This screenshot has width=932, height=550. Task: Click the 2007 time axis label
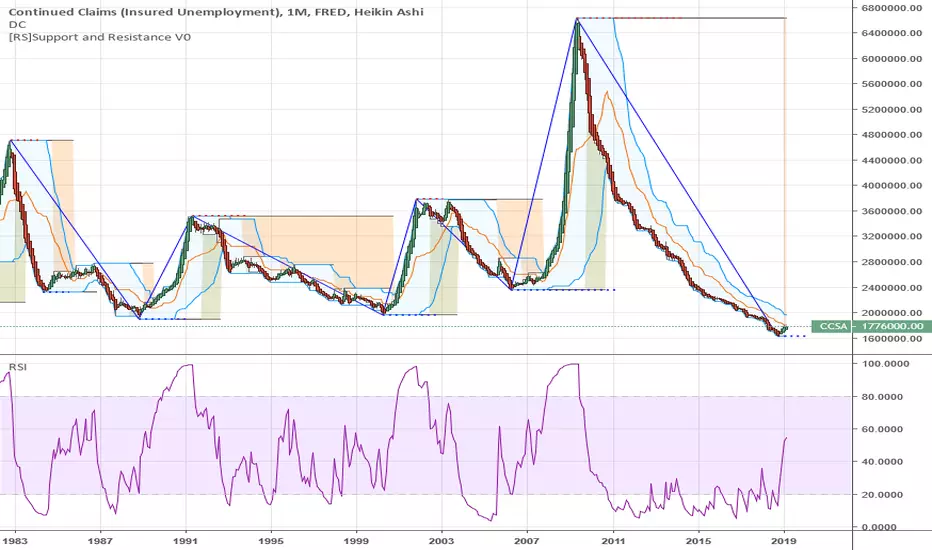point(527,540)
